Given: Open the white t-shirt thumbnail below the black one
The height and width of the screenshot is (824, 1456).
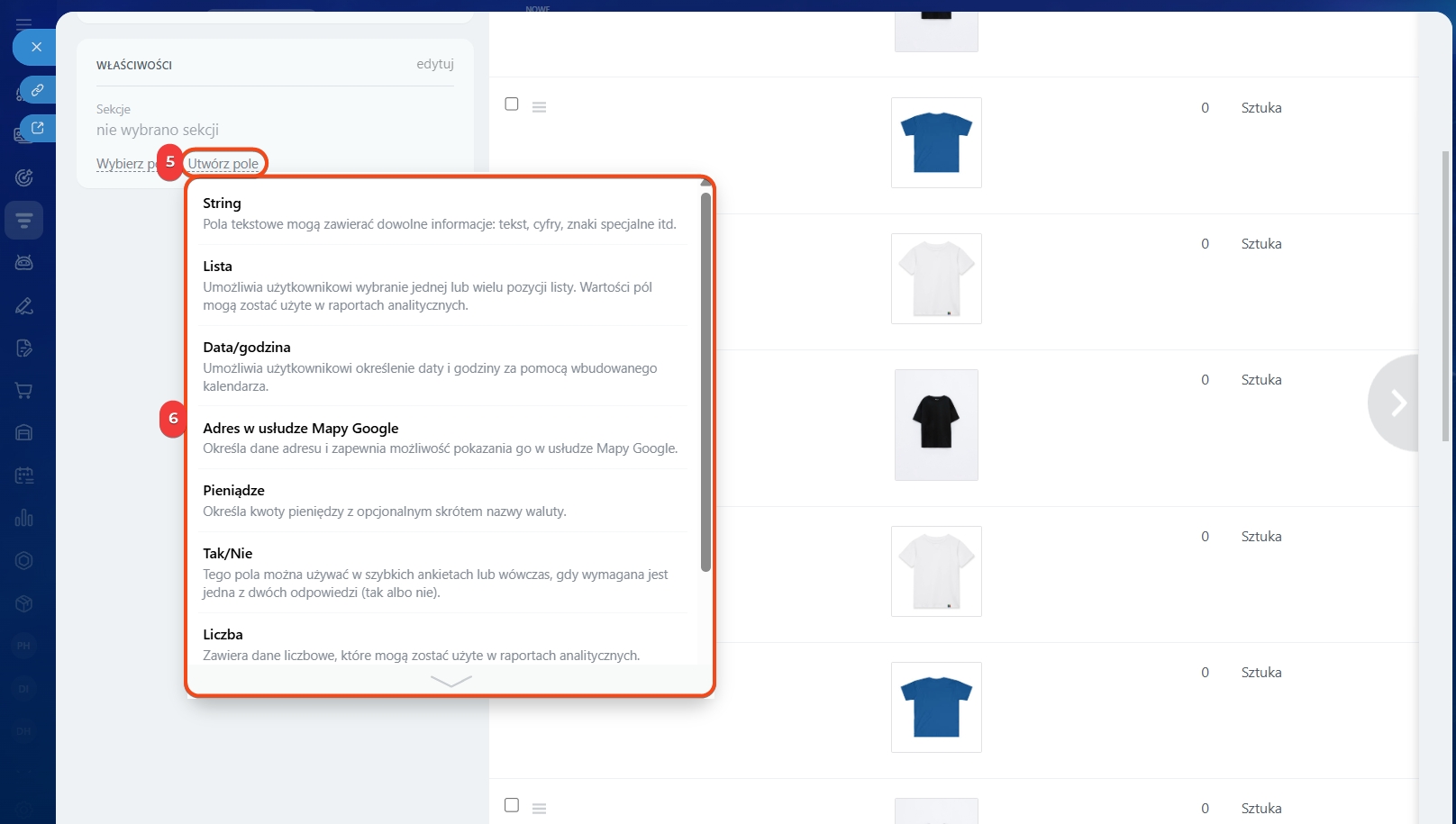Looking at the screenshot, I should click(936, 571).
